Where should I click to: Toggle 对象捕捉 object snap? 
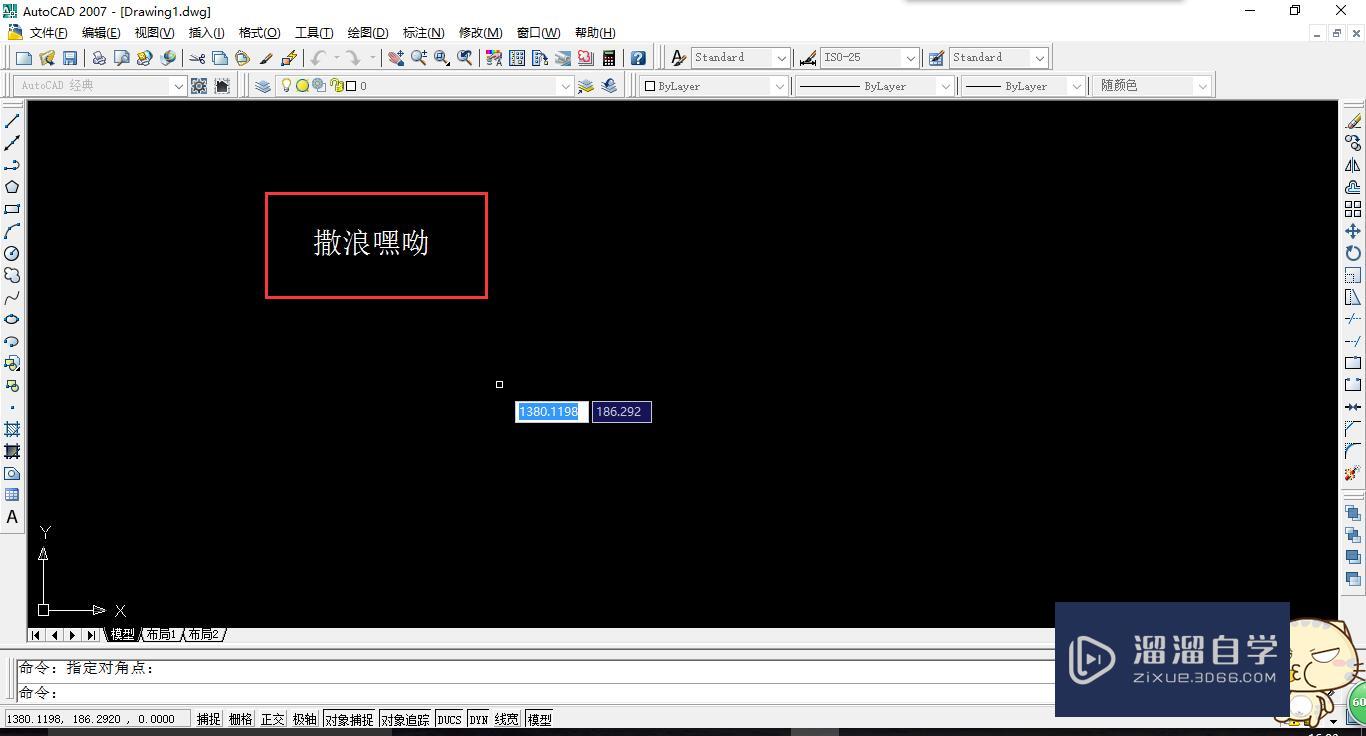[349, 719]
